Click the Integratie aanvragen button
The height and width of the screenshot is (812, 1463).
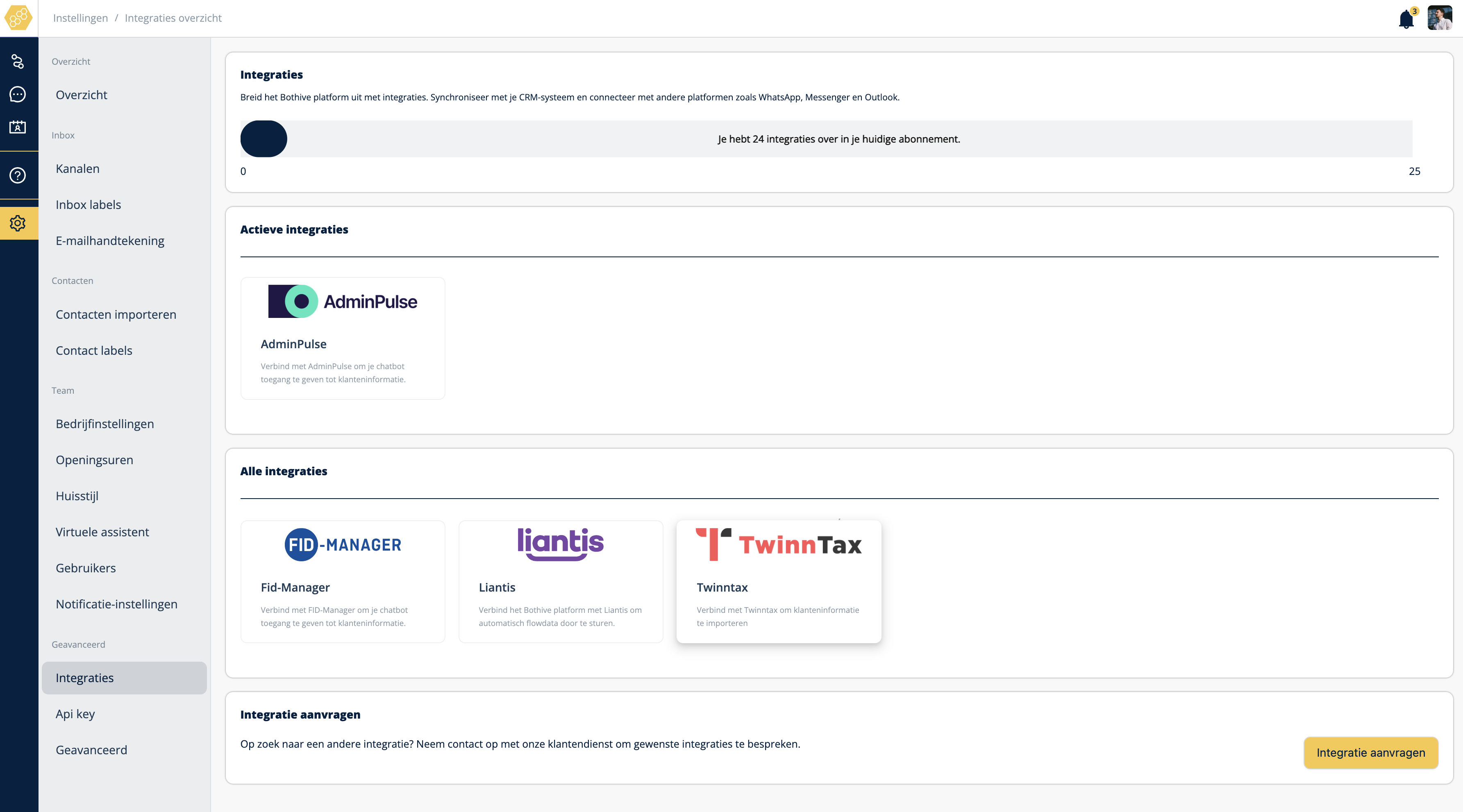[x=1370, y=752]
